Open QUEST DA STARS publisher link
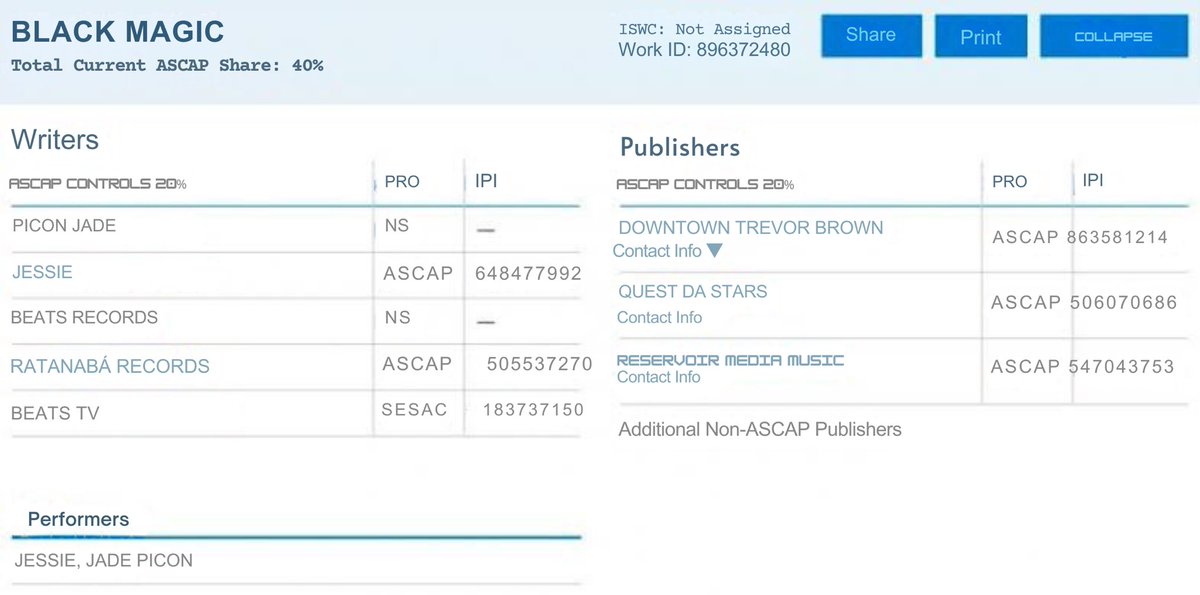 click(693, 291)
